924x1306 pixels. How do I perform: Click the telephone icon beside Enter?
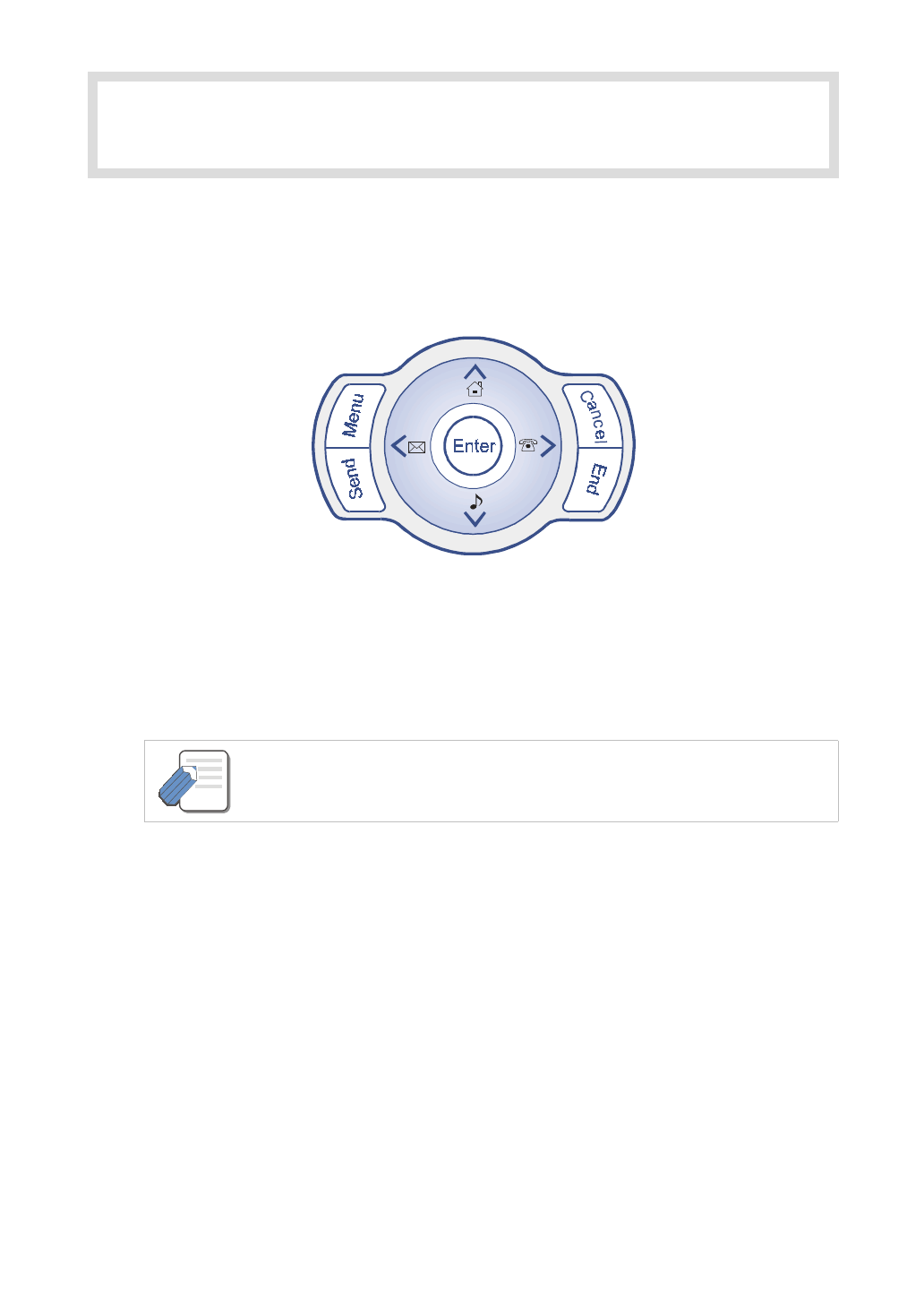tap(528, 445)
